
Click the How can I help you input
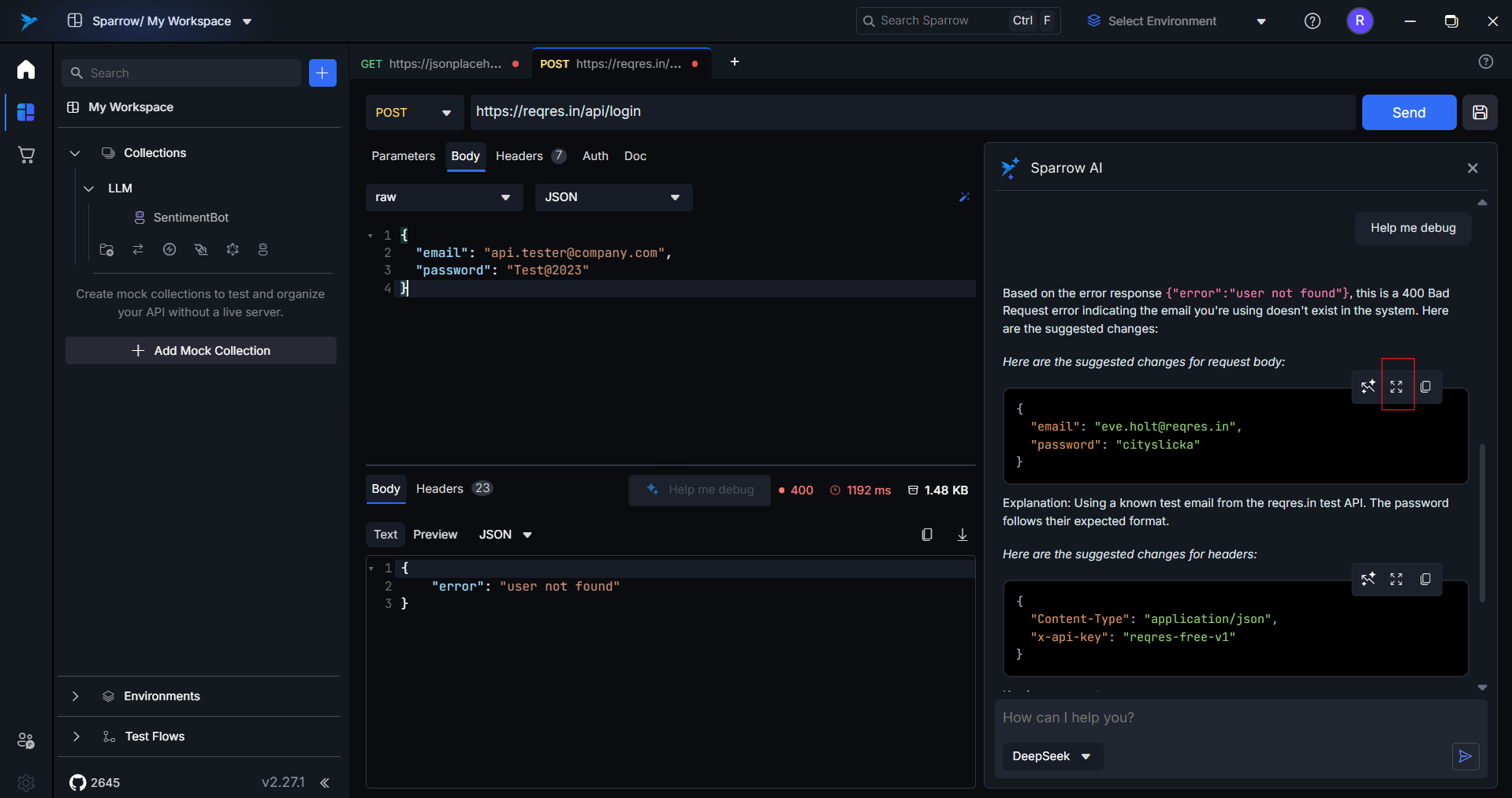1240,718
